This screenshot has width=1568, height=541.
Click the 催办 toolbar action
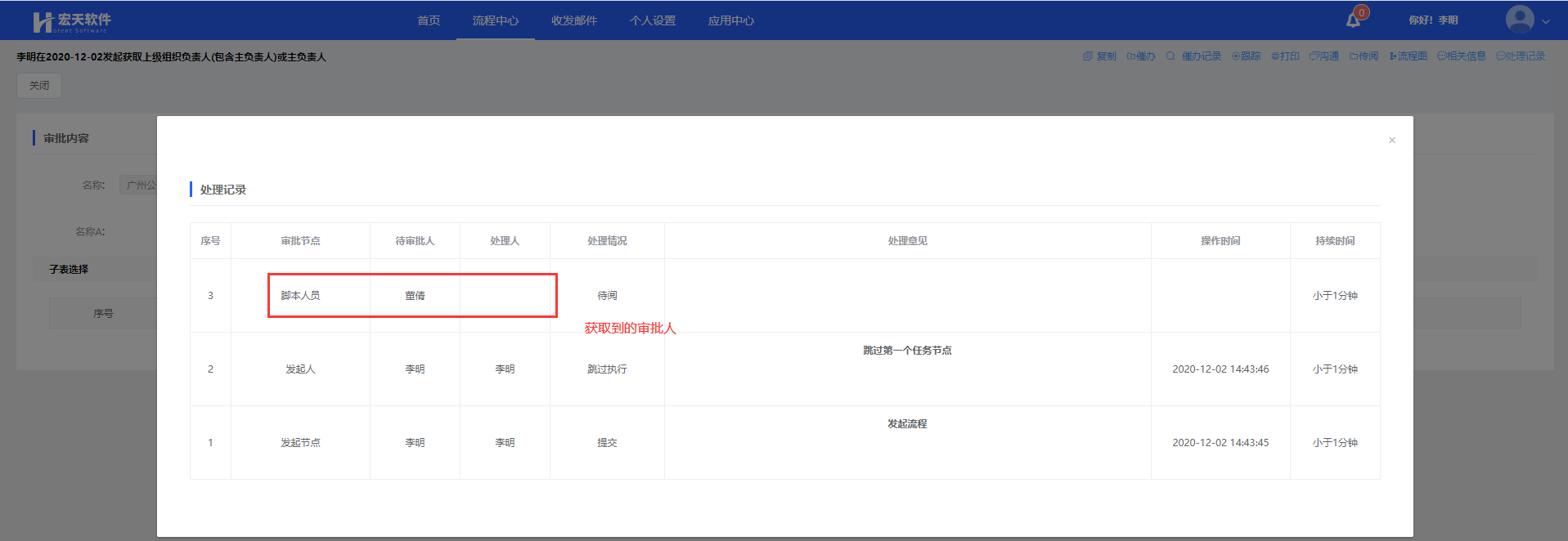pyautogui.click(x=1141, y=56)
